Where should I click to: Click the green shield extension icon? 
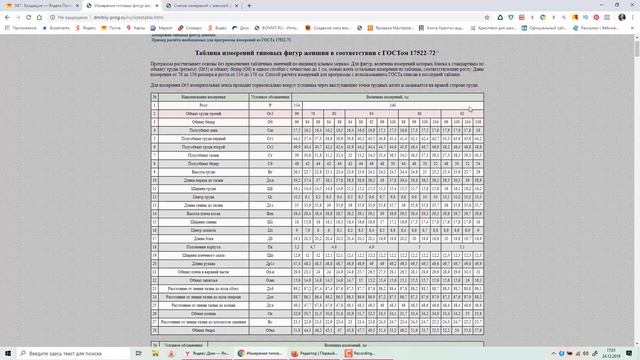(511, 18)
